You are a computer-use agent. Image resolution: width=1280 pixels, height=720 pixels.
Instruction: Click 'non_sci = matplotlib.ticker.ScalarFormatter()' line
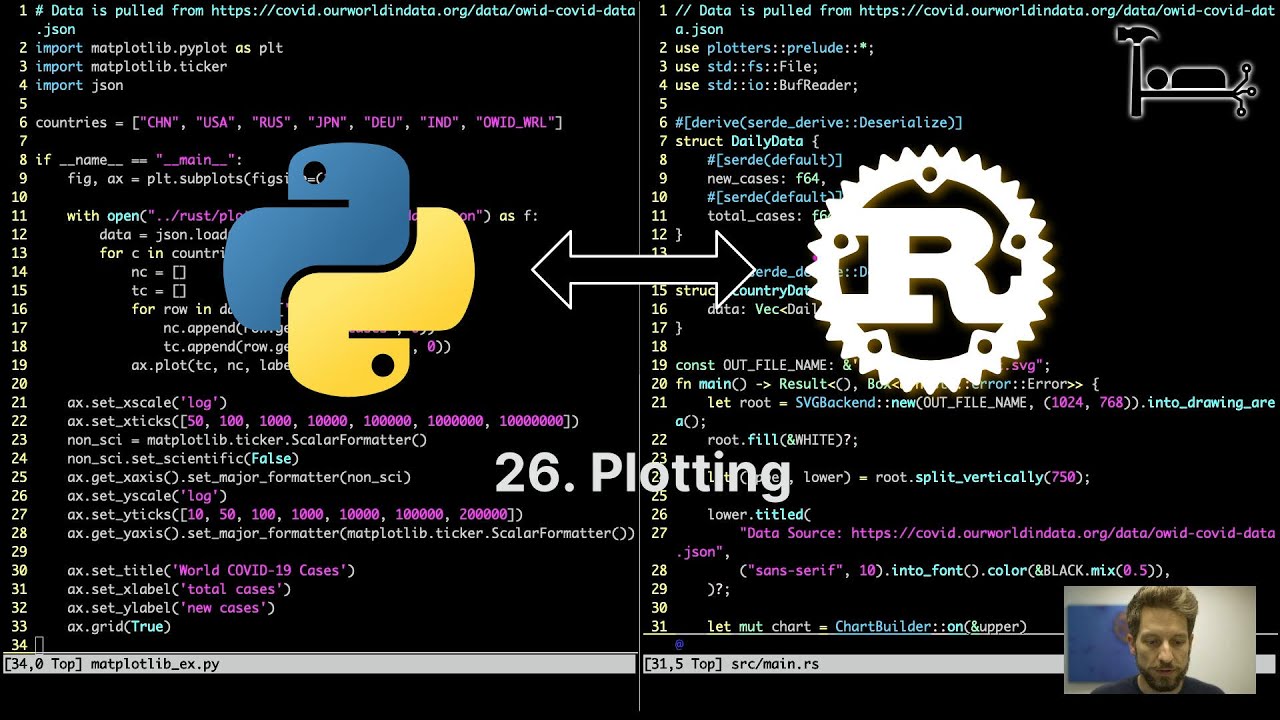tap(247, 440)
